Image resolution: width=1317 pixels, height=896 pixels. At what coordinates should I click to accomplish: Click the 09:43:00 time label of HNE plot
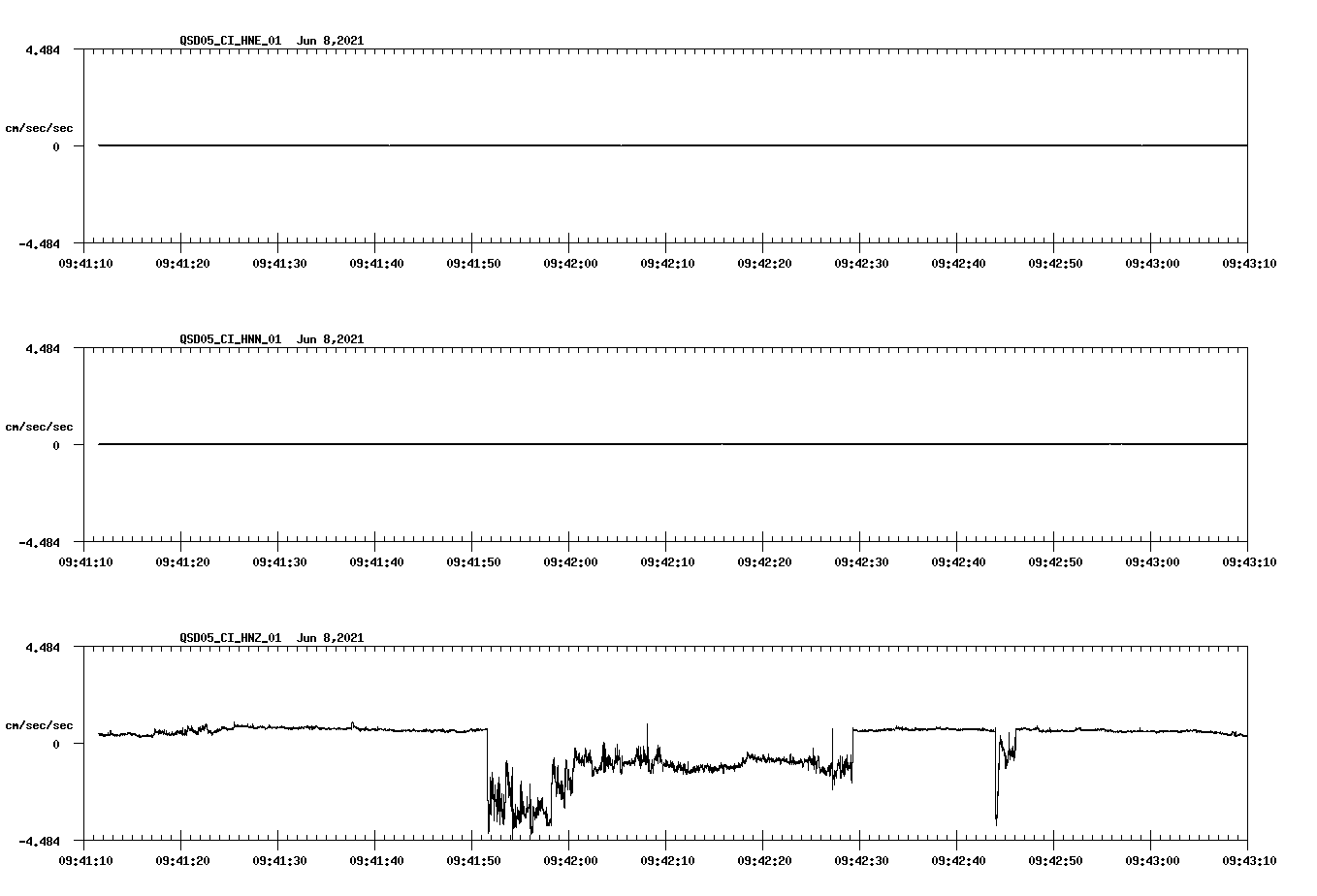pyautogui.click(x=1152, y=263)
